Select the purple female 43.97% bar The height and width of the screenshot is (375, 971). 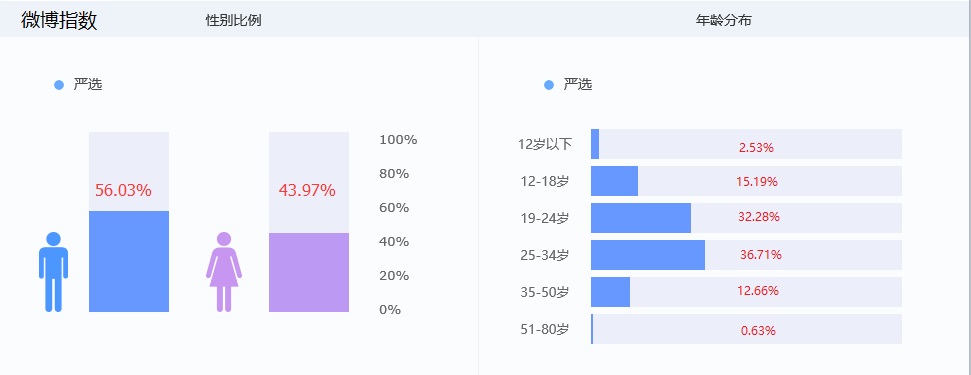(309, 272)
